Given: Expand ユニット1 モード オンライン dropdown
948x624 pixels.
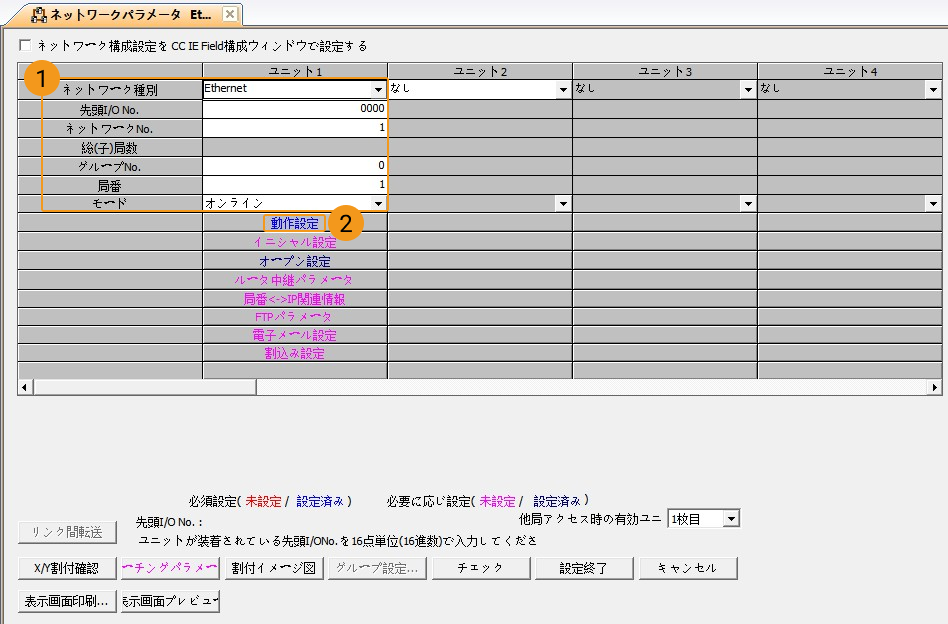Looking at the screenshot, I should click(x=378, y=203).
